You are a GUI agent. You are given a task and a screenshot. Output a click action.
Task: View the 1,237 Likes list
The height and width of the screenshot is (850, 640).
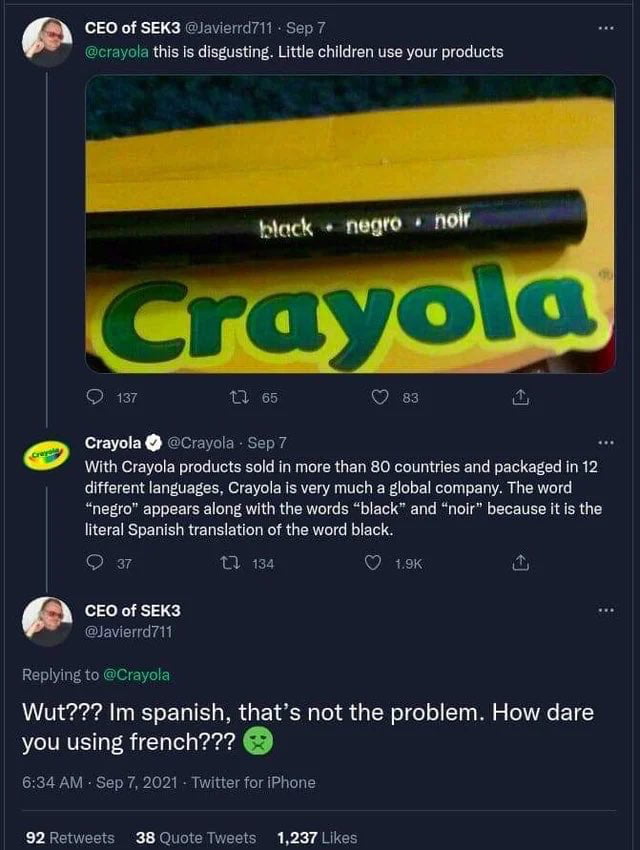pos(316,838)
